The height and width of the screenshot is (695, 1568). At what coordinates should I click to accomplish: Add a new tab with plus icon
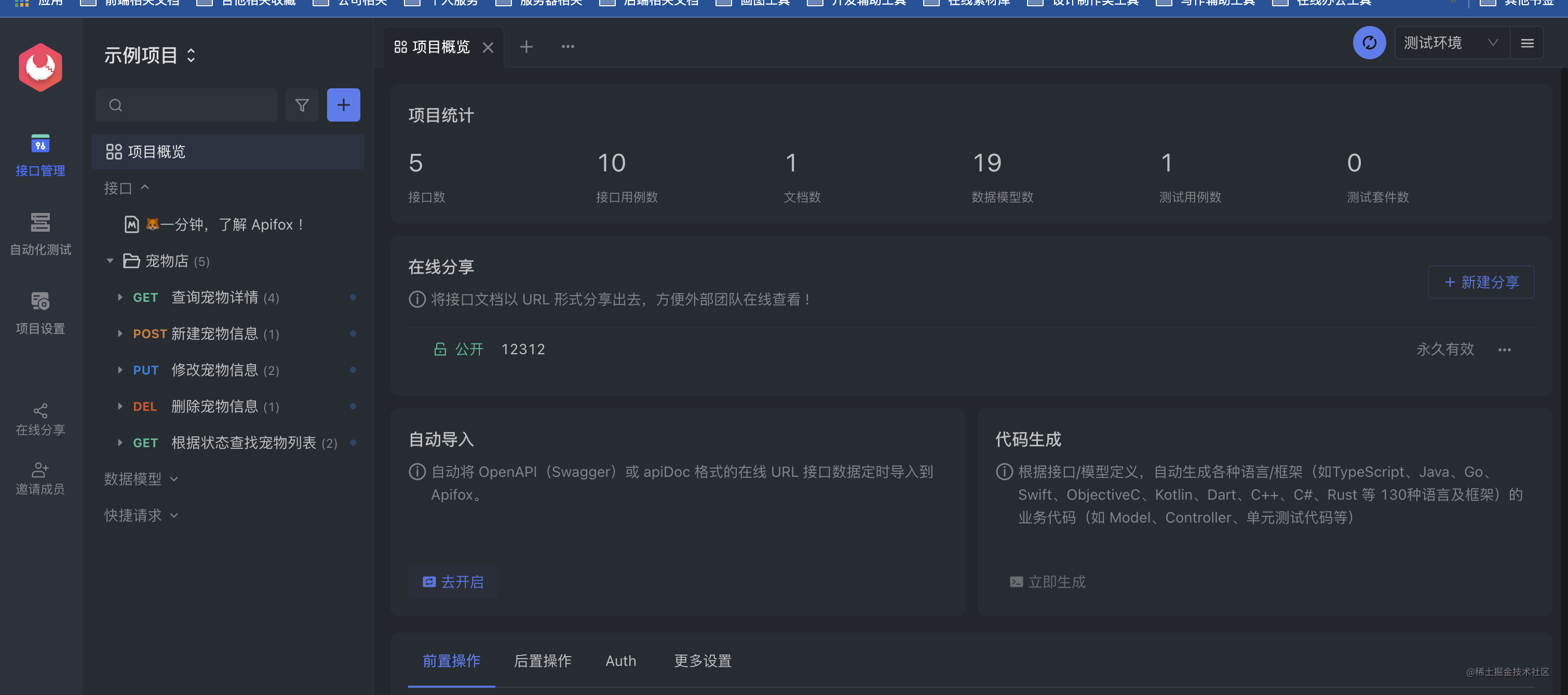pyautogui.click(x=526, y=47)
